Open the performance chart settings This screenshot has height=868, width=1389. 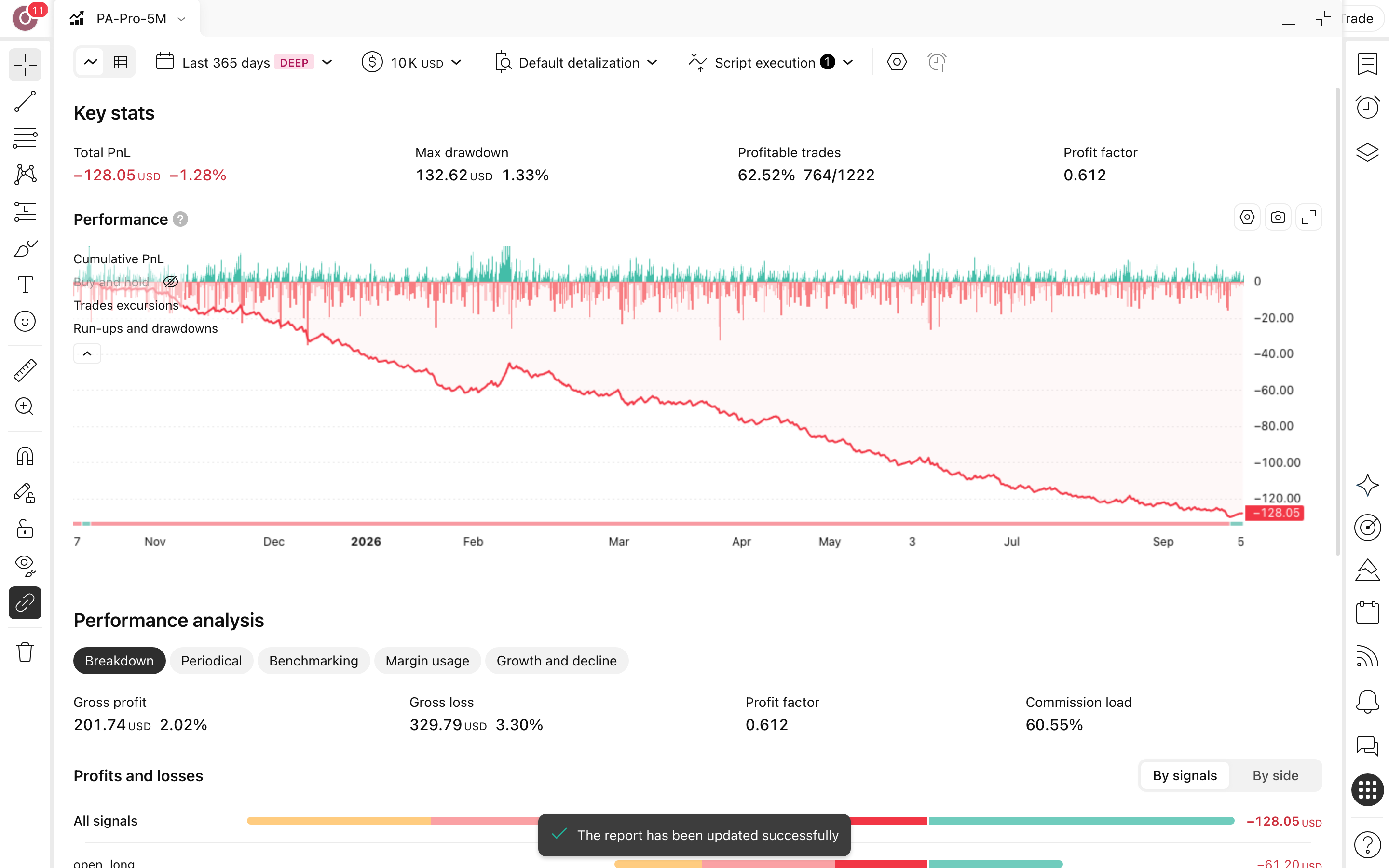(1247, 217)
